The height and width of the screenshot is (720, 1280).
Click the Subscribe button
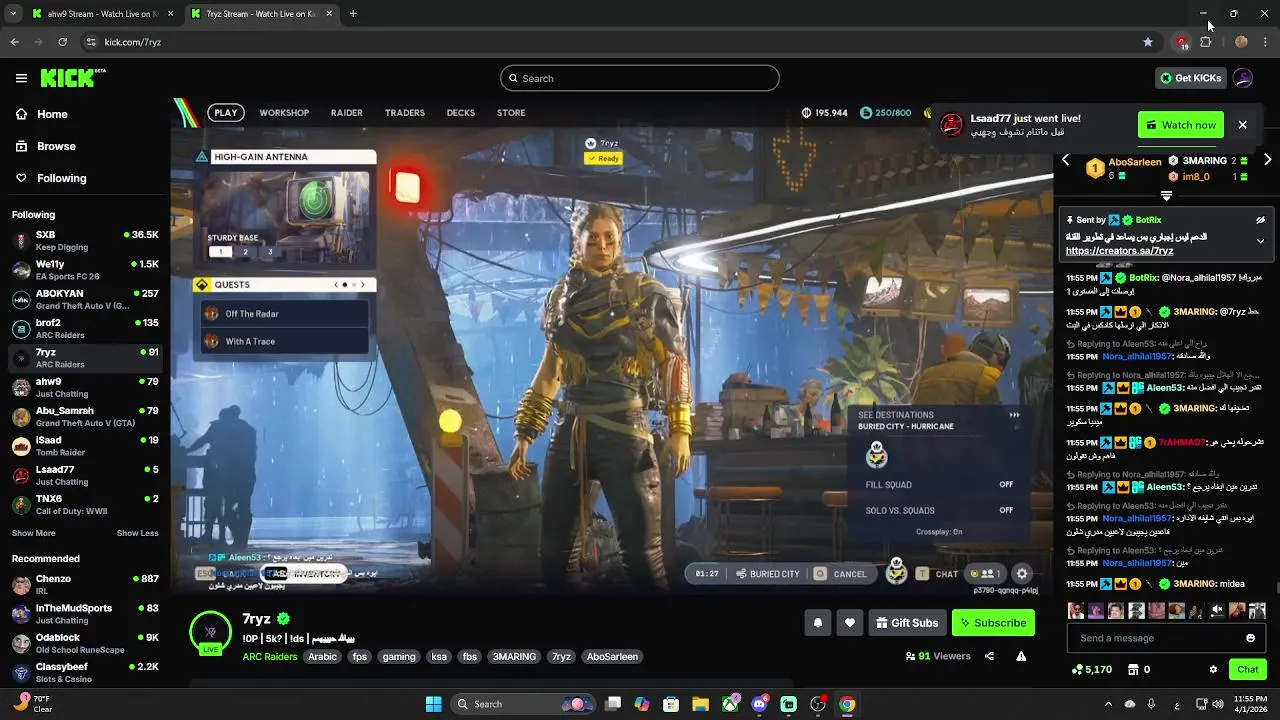click(993, 623)
